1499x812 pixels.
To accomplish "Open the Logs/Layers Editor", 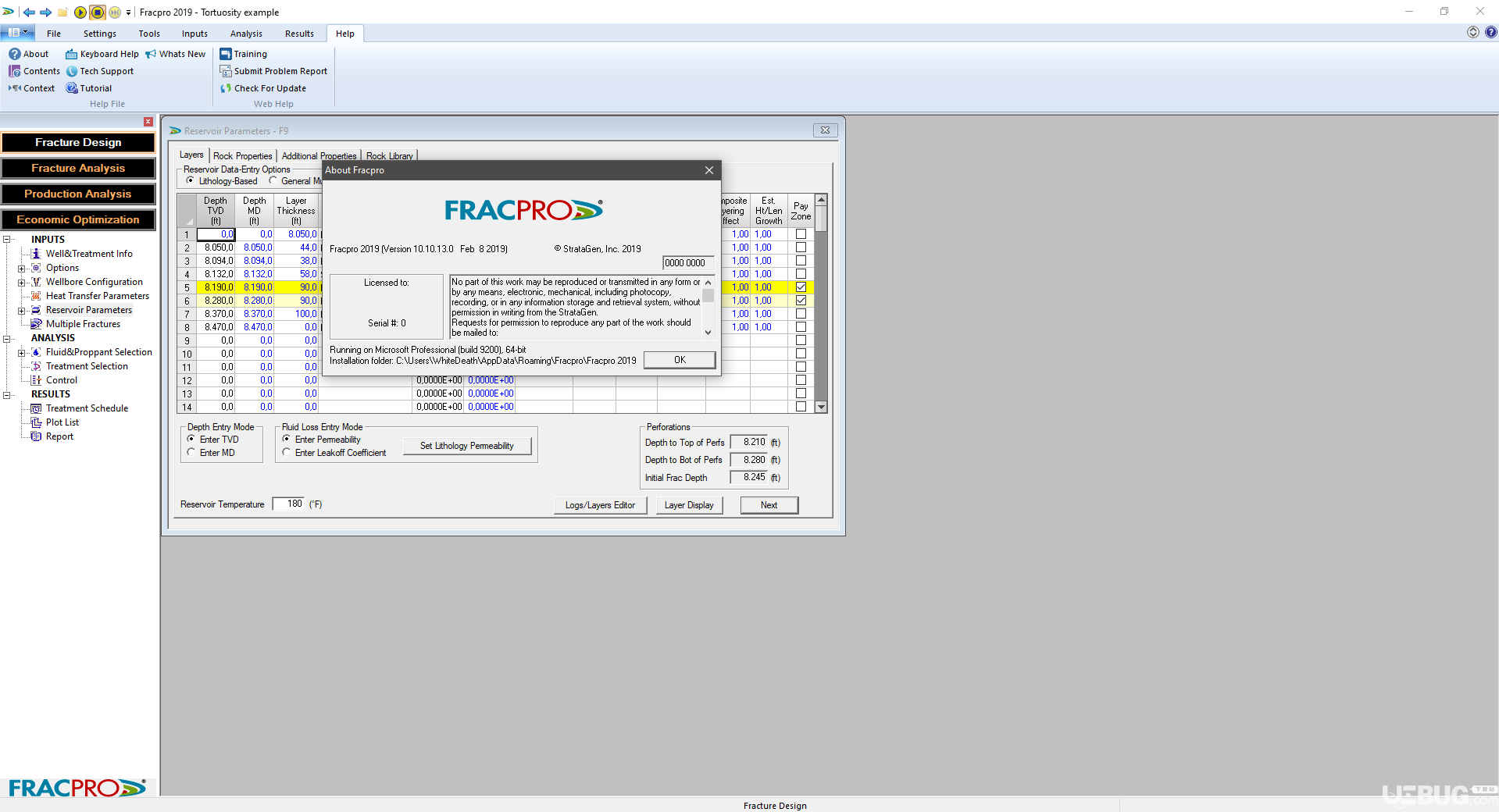I will 600,505.
